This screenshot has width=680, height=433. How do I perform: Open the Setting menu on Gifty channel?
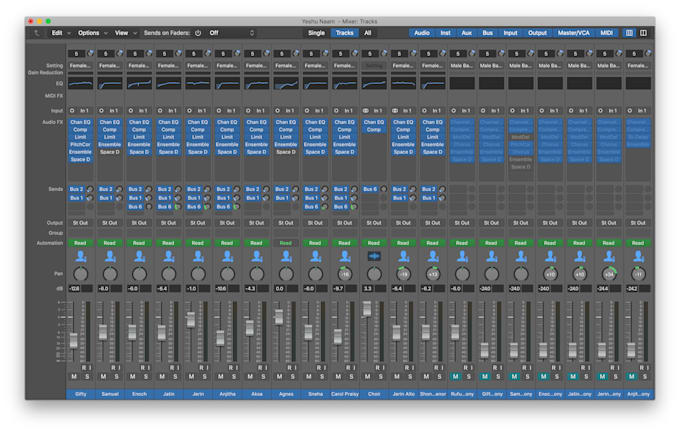pos(81,66)
